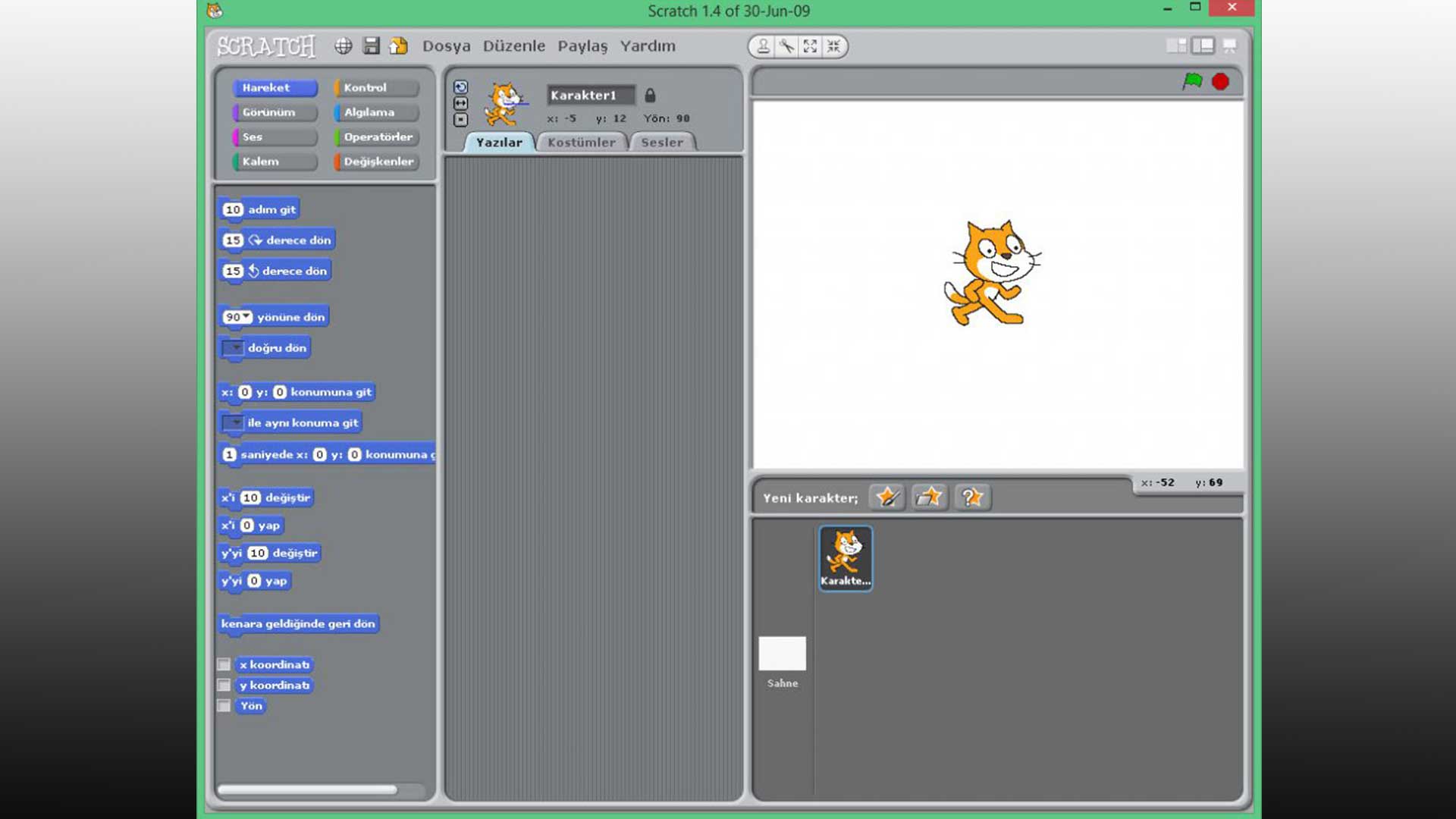This screenshot has width=1456, height=819.
Task: Close the Scratch window
Action: click(1232, 8)
